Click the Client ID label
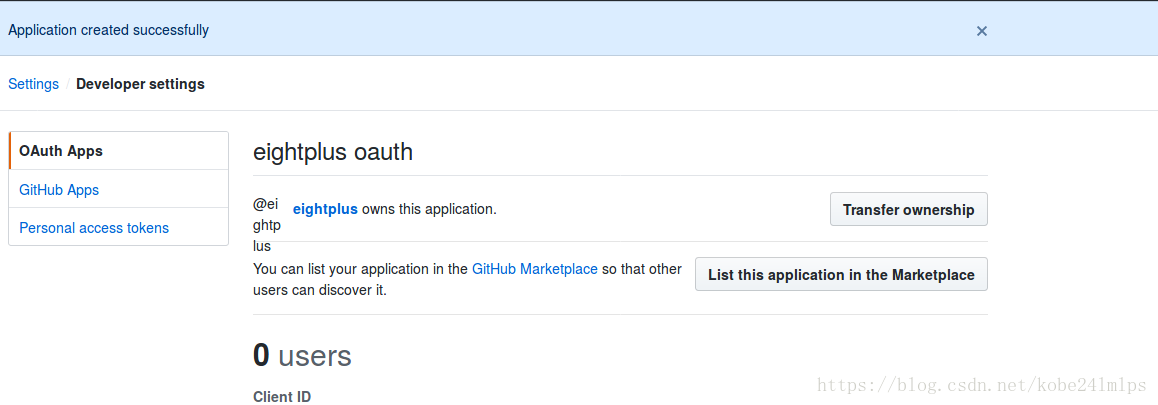Image resolution: width=1158 pixels, height=405 pixels. tap(282, 397)
